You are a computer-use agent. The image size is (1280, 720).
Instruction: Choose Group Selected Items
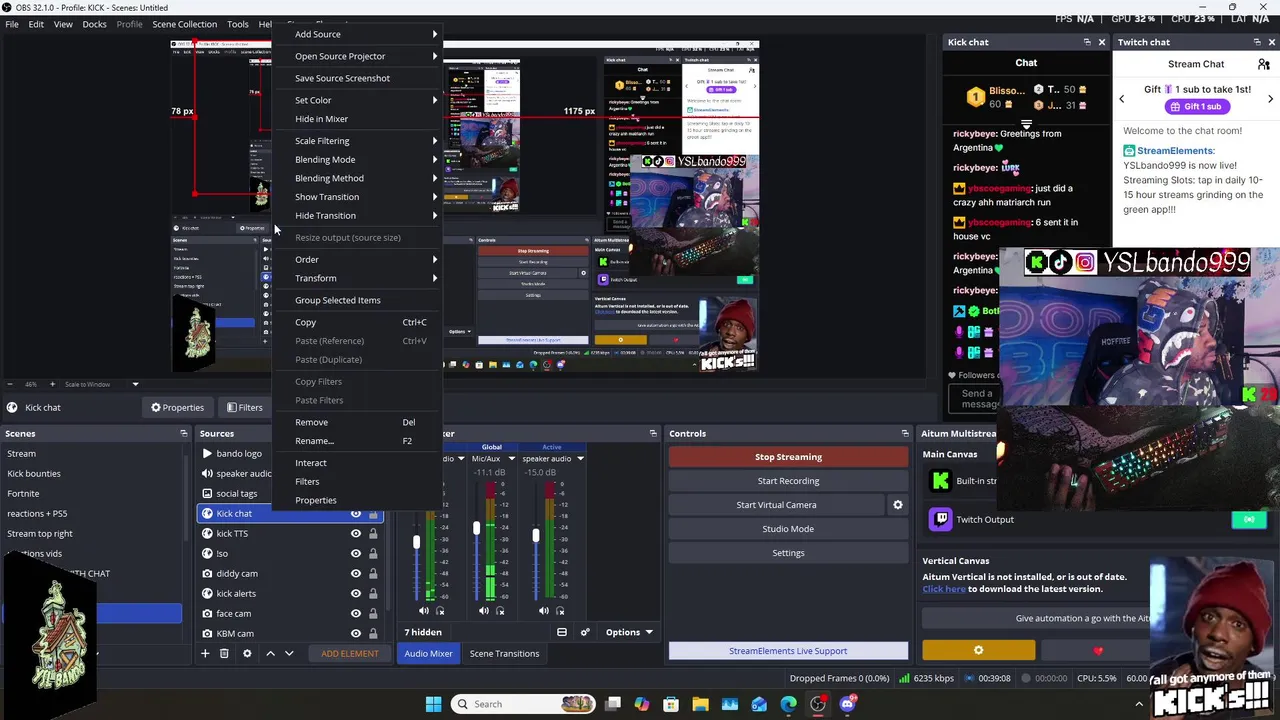point(357,300)
